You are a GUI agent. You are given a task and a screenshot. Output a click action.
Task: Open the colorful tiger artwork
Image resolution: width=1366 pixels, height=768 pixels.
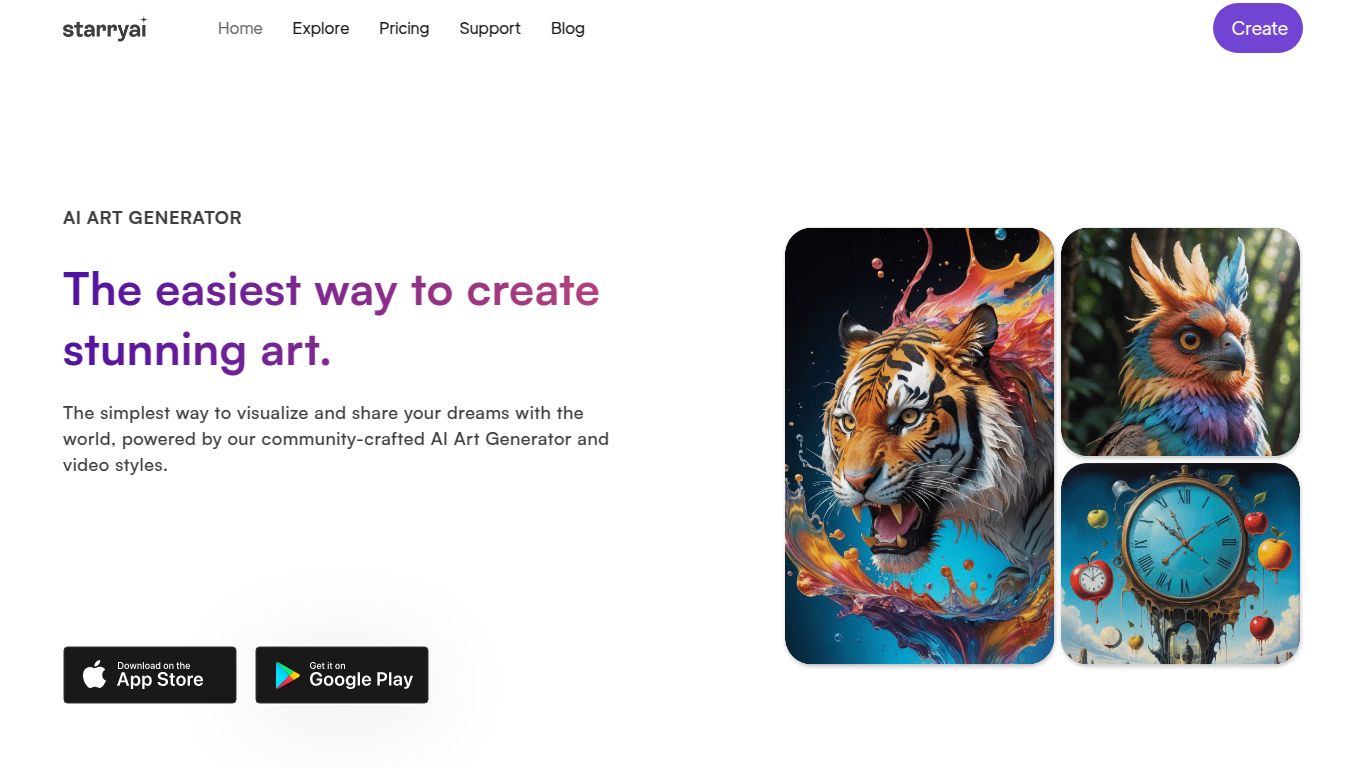tap(919, 446)
